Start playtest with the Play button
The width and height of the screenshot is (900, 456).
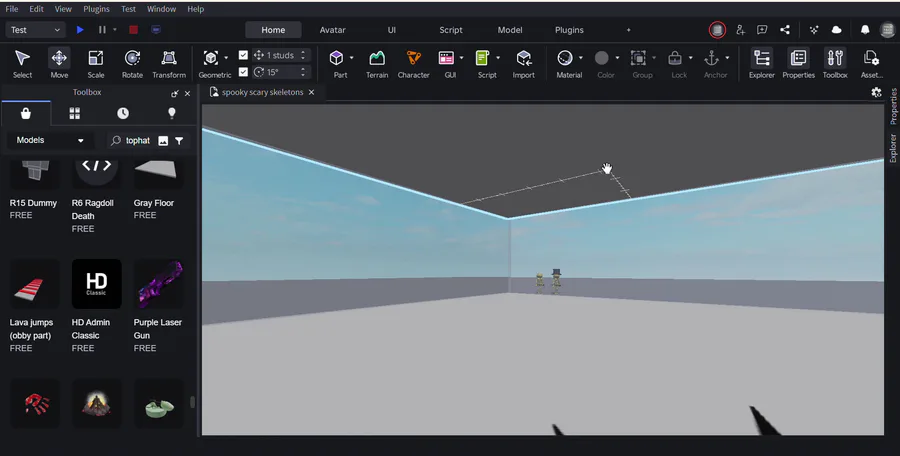pos(80,30)
